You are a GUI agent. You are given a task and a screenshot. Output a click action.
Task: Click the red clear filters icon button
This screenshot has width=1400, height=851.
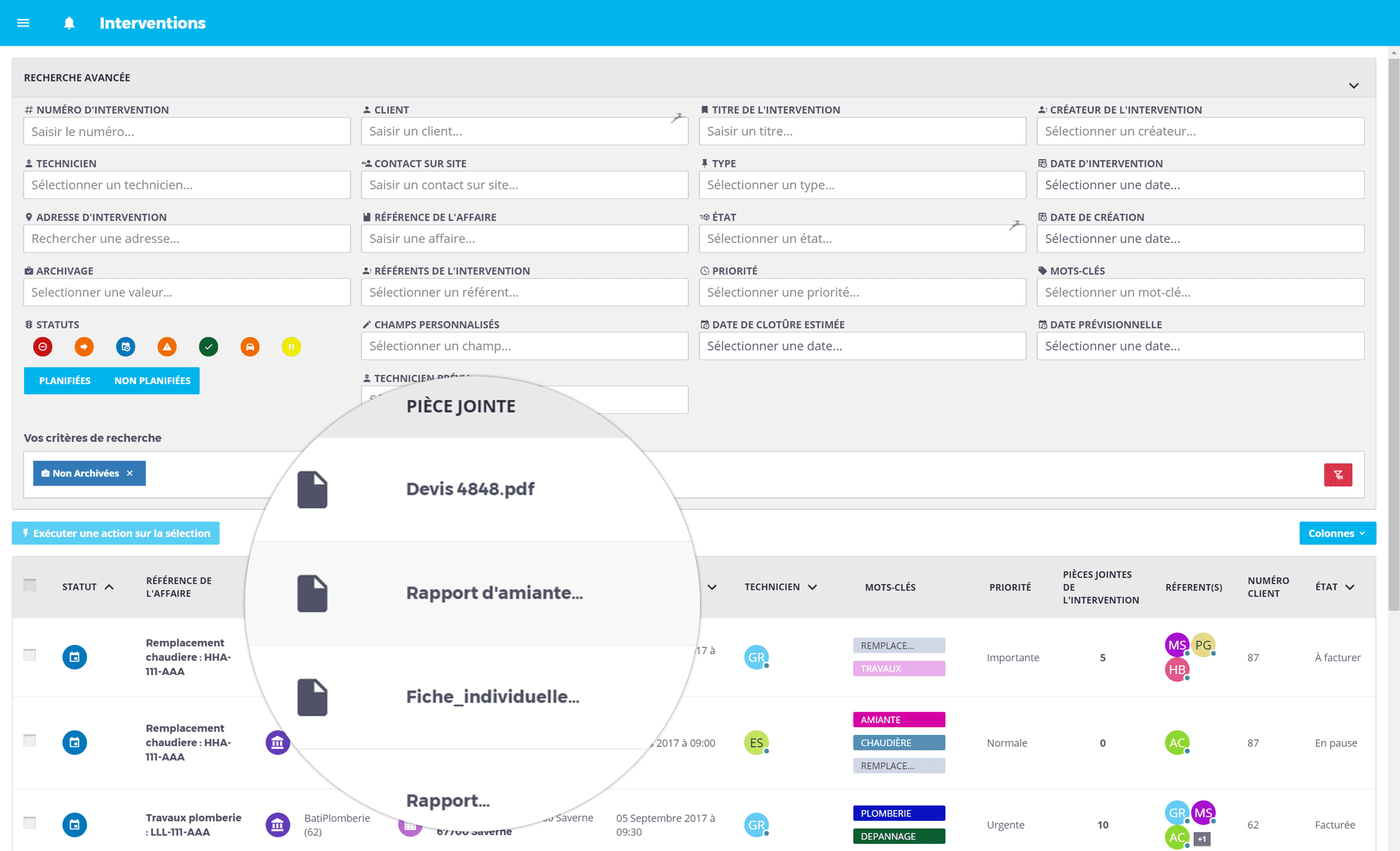1338,474
